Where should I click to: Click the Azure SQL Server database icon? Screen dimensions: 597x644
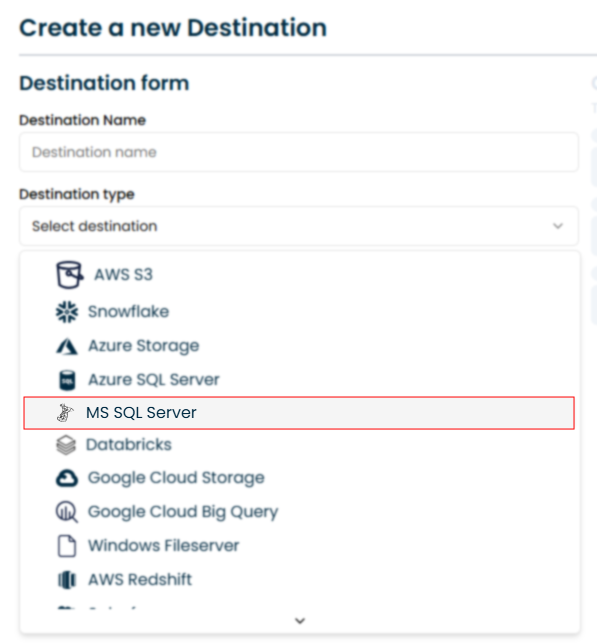(67, 380)
